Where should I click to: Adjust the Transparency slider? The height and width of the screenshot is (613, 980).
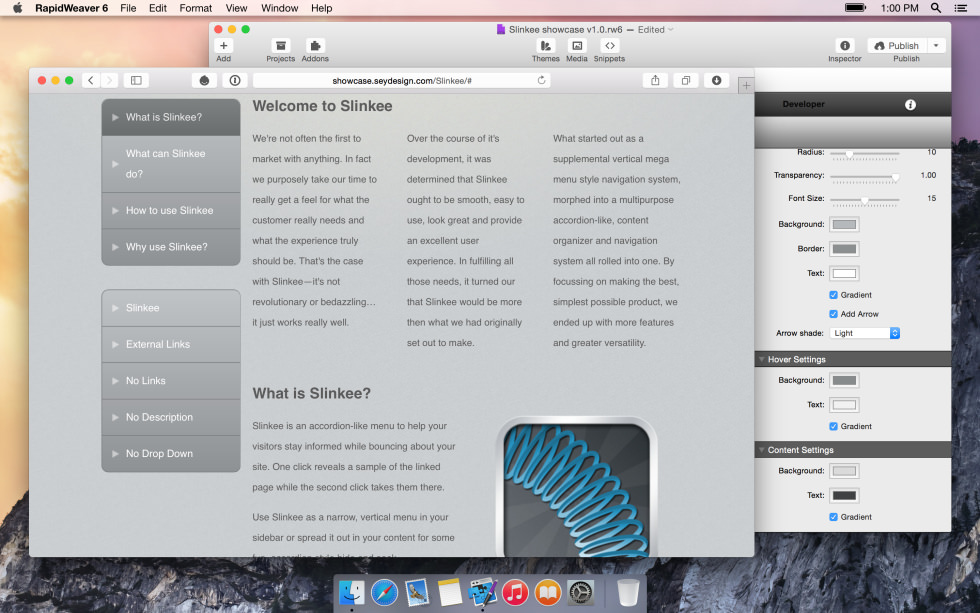pos(864,177)
